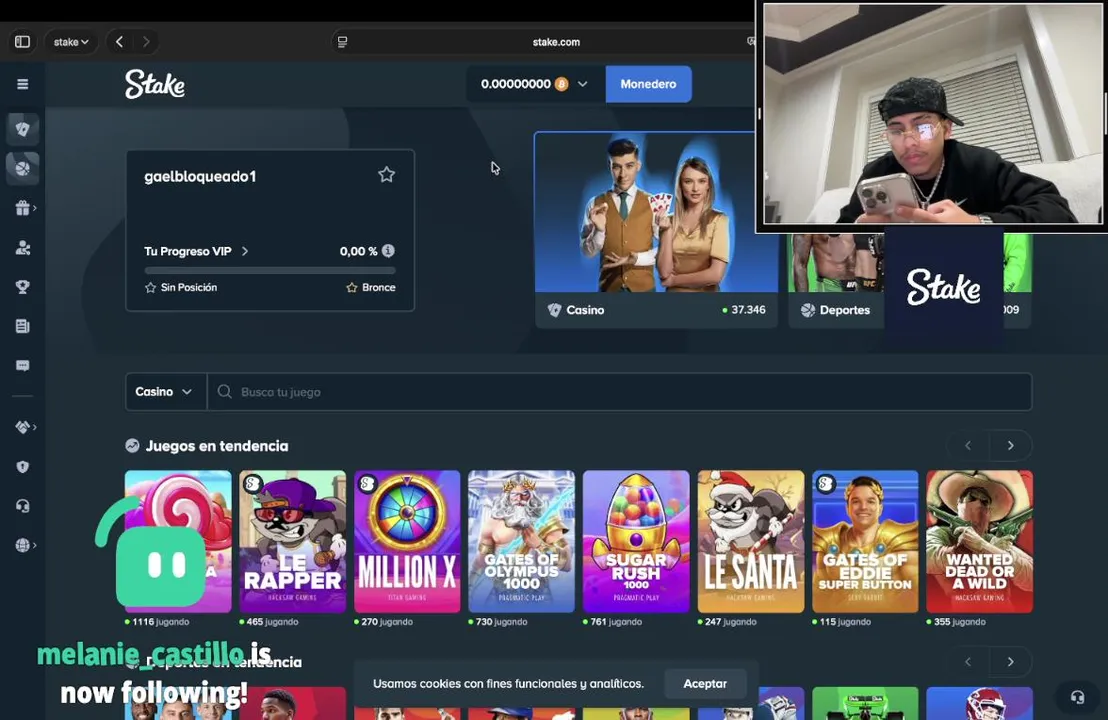Click the search magnifier icon
This screenshot has height=720, width=1108.
pos(225,391)
